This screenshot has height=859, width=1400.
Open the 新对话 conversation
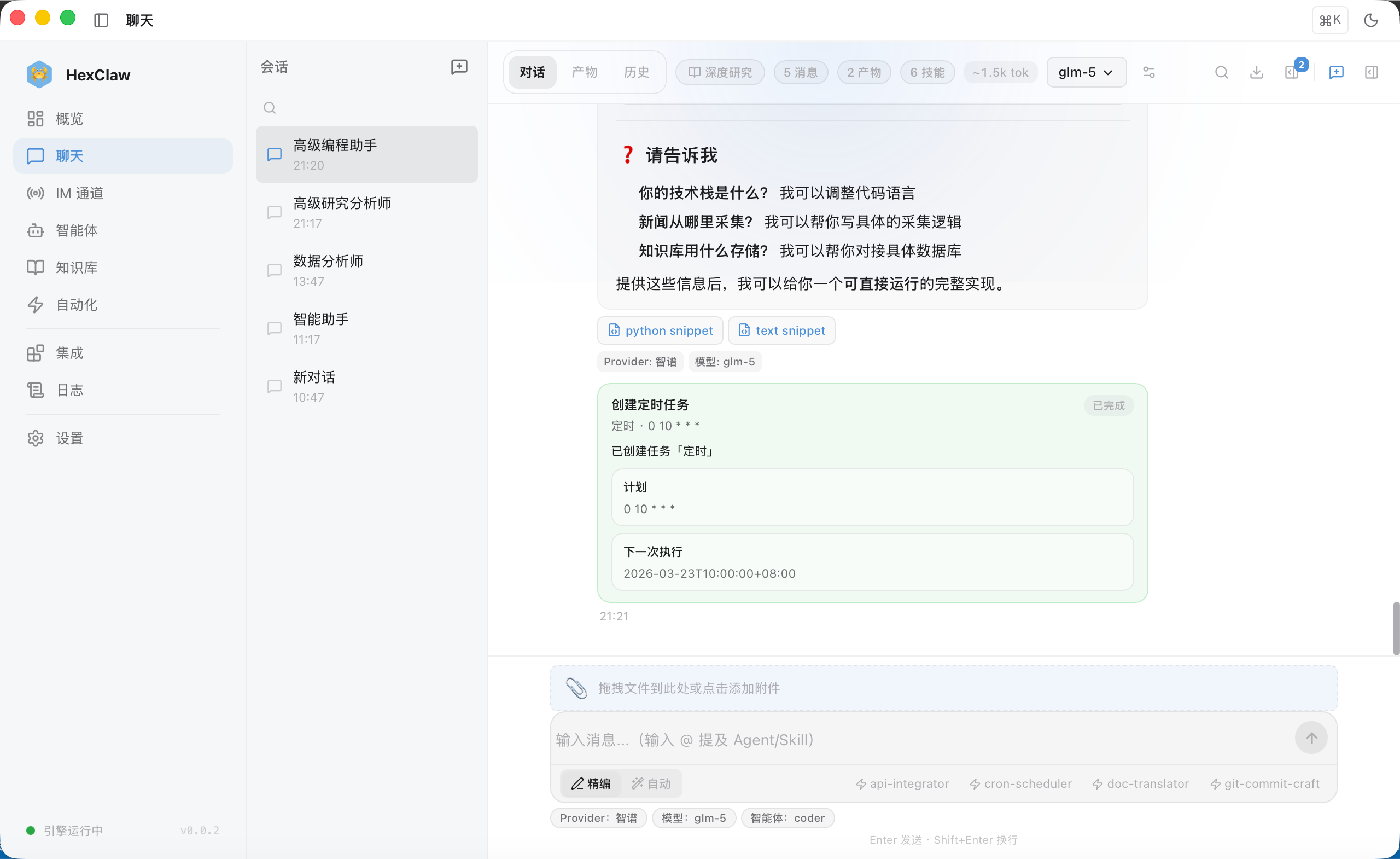coord(366,387)
